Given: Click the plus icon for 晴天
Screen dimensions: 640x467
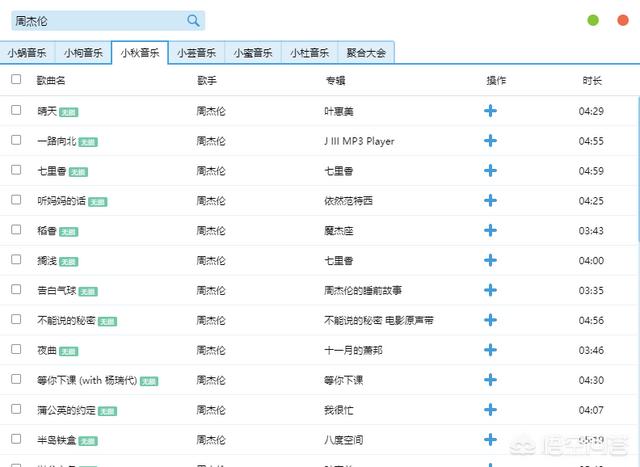Looking at the screenshot, I should (x=490, y=111).
